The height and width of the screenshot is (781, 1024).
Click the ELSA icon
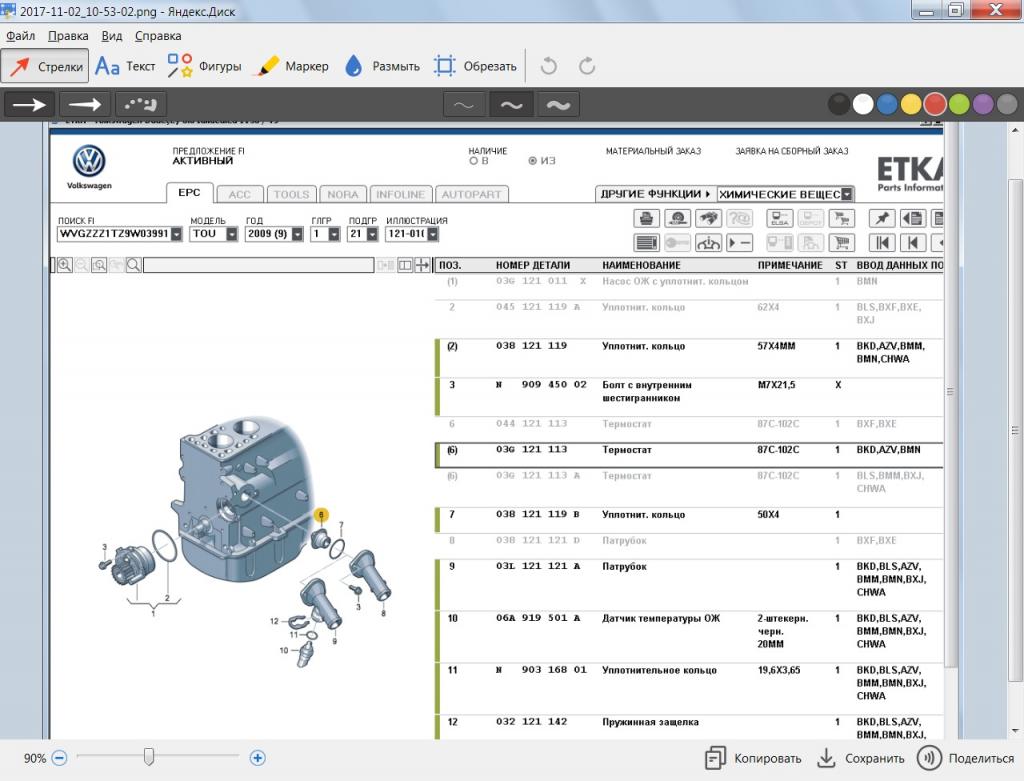coord(779,219)
